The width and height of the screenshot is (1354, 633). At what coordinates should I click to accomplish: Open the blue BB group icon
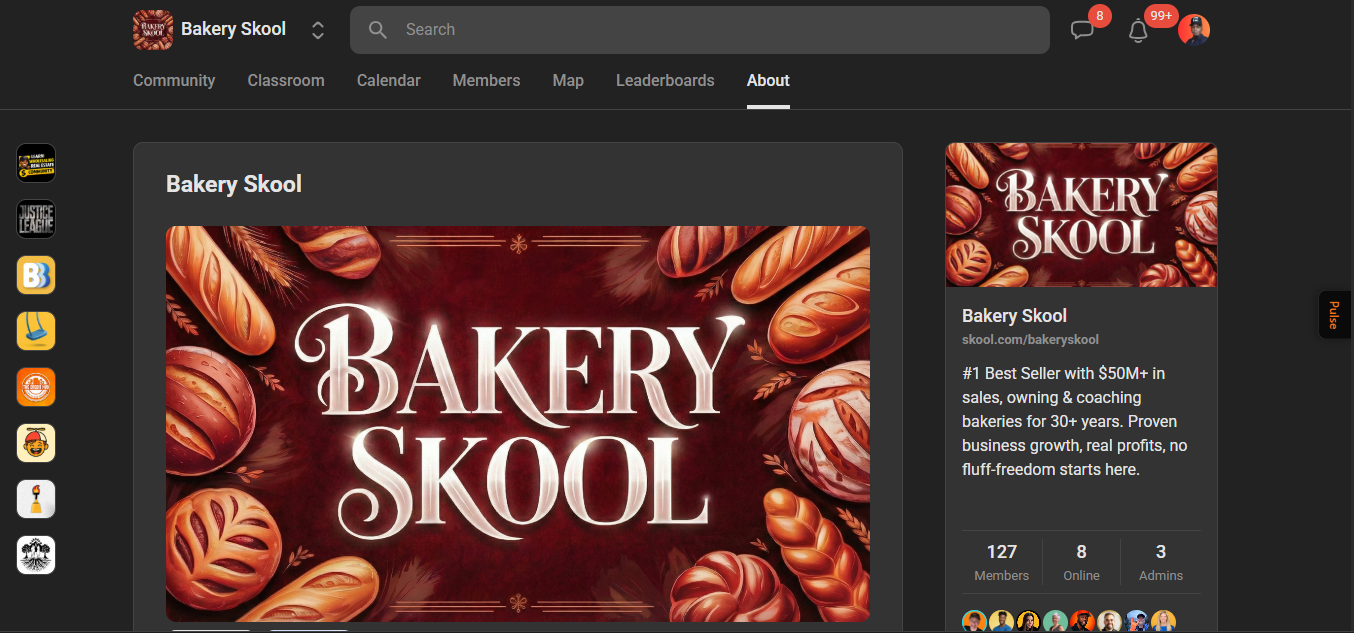36,275
